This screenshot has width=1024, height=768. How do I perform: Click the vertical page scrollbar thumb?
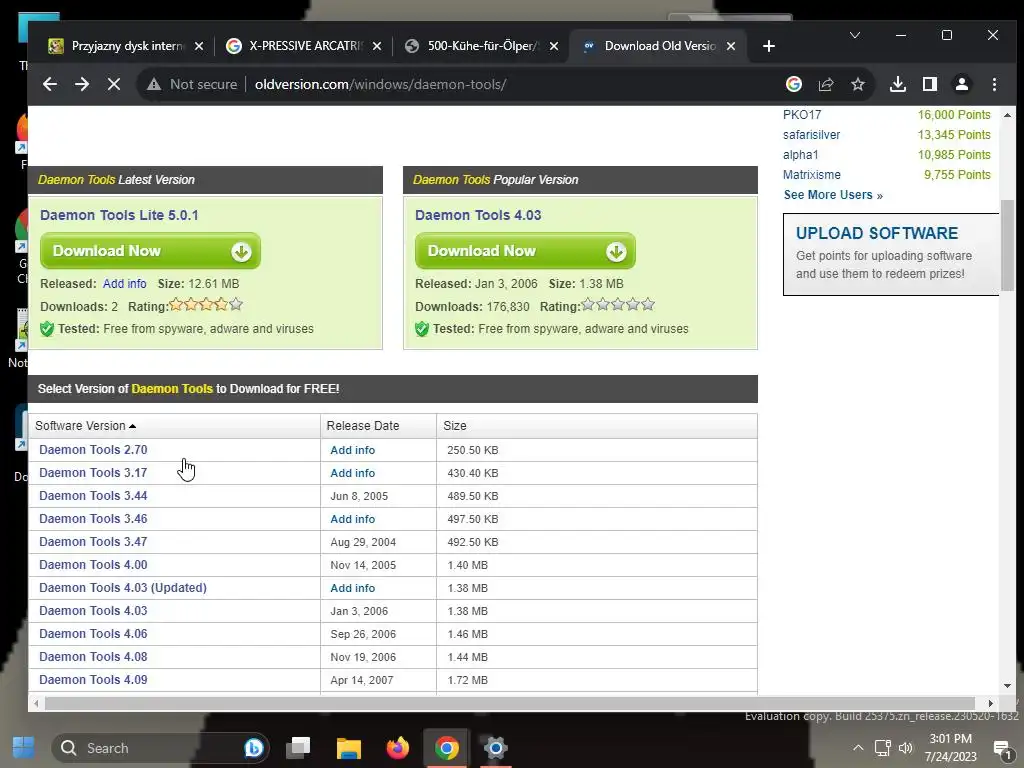1008,245
